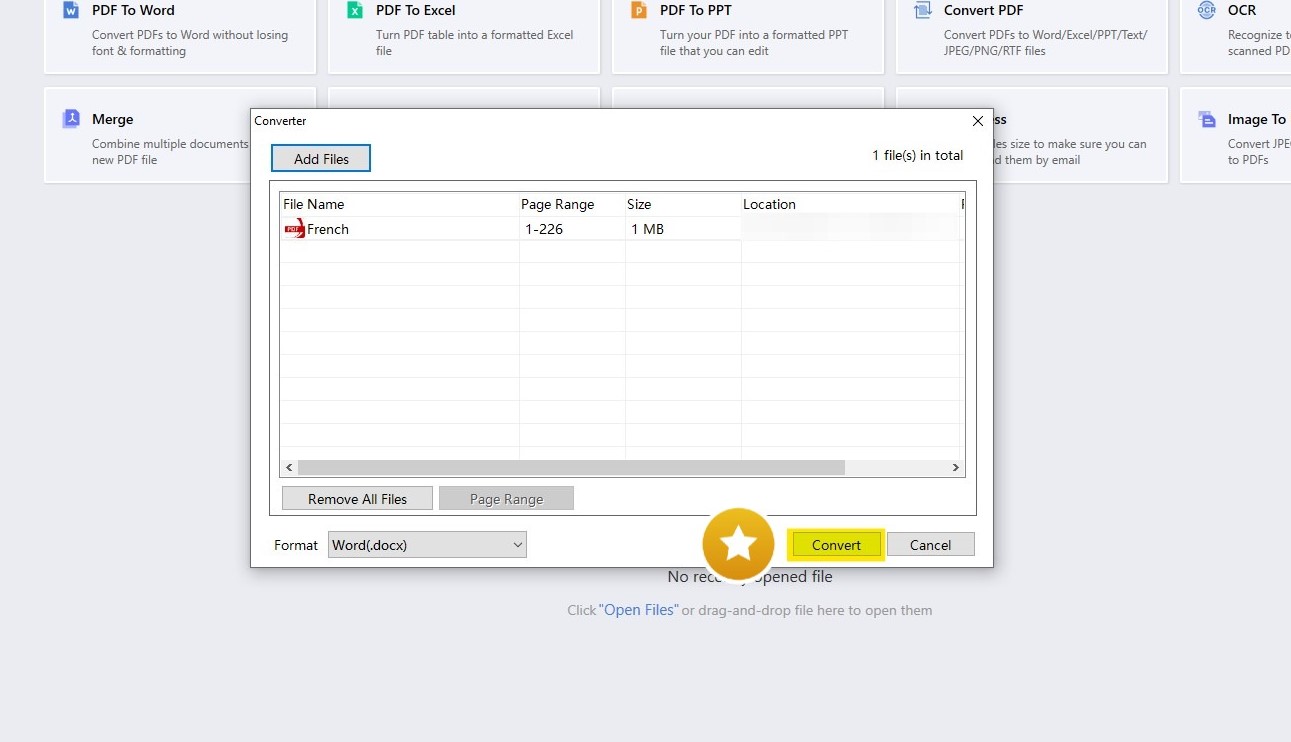Click the file list horizontal scrollbar thumb
This screenshot has width=1291, height=742.
571,467
